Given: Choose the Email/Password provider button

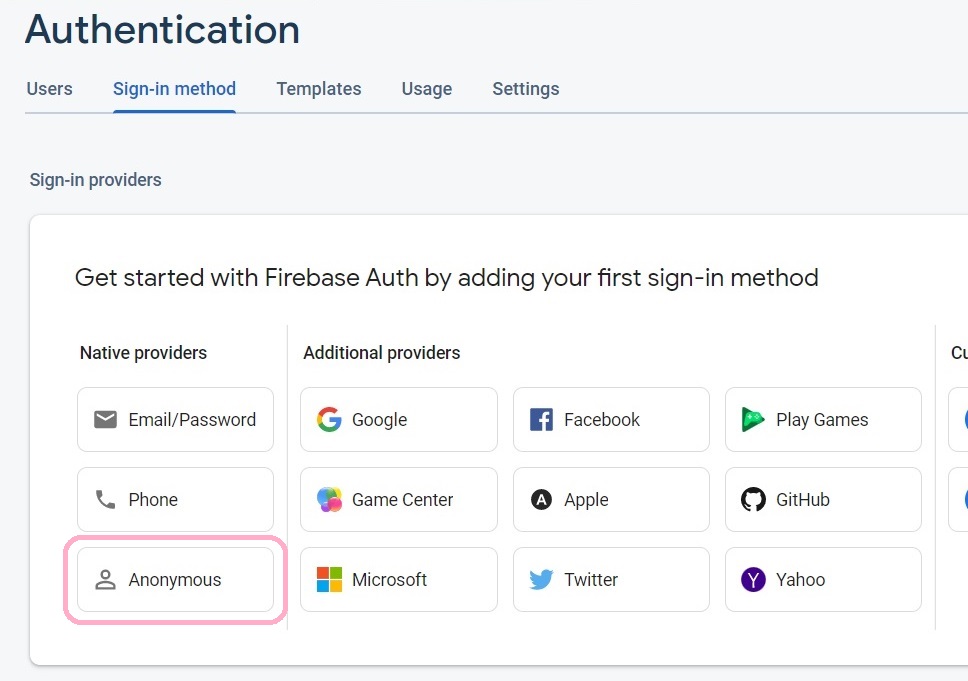Looking at the screenshot, I should [x=175, y=420].
